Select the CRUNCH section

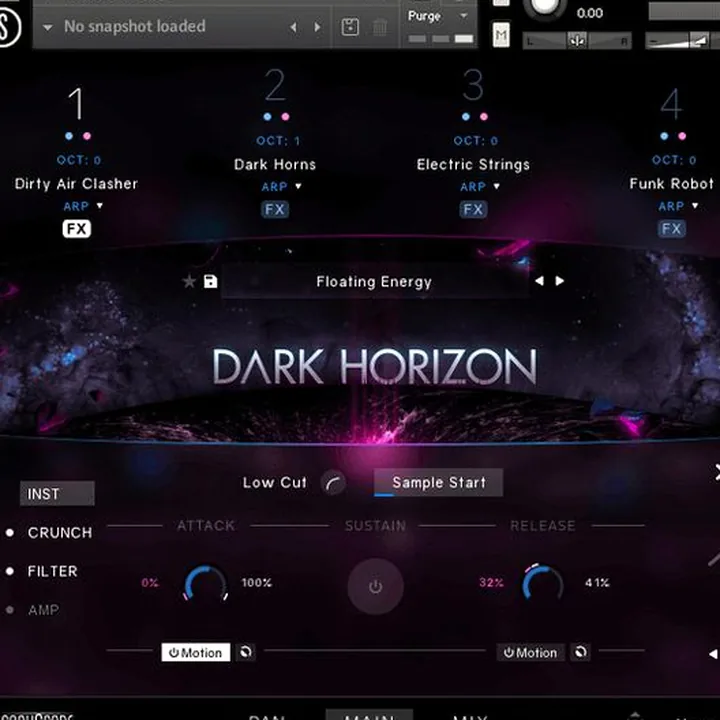point(60,533)
